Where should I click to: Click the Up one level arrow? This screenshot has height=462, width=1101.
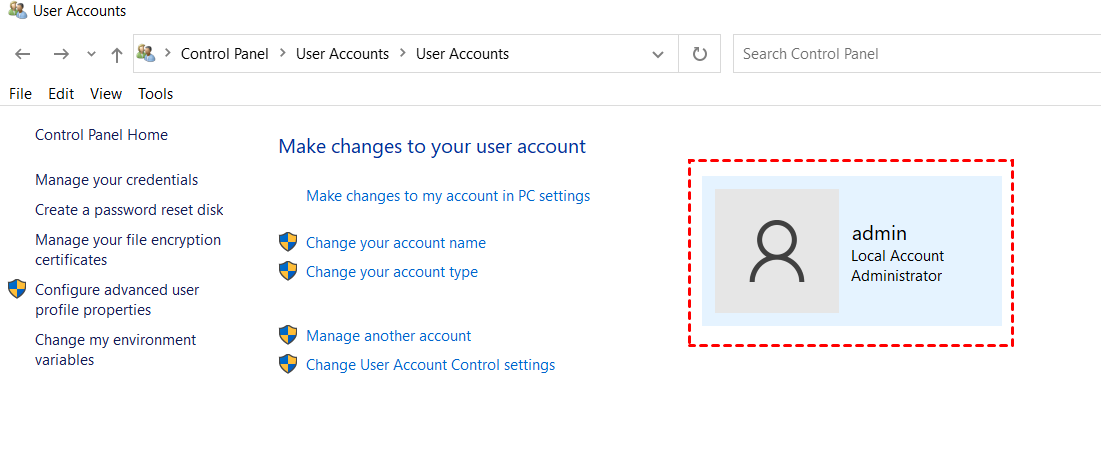[x=116, y=54]
